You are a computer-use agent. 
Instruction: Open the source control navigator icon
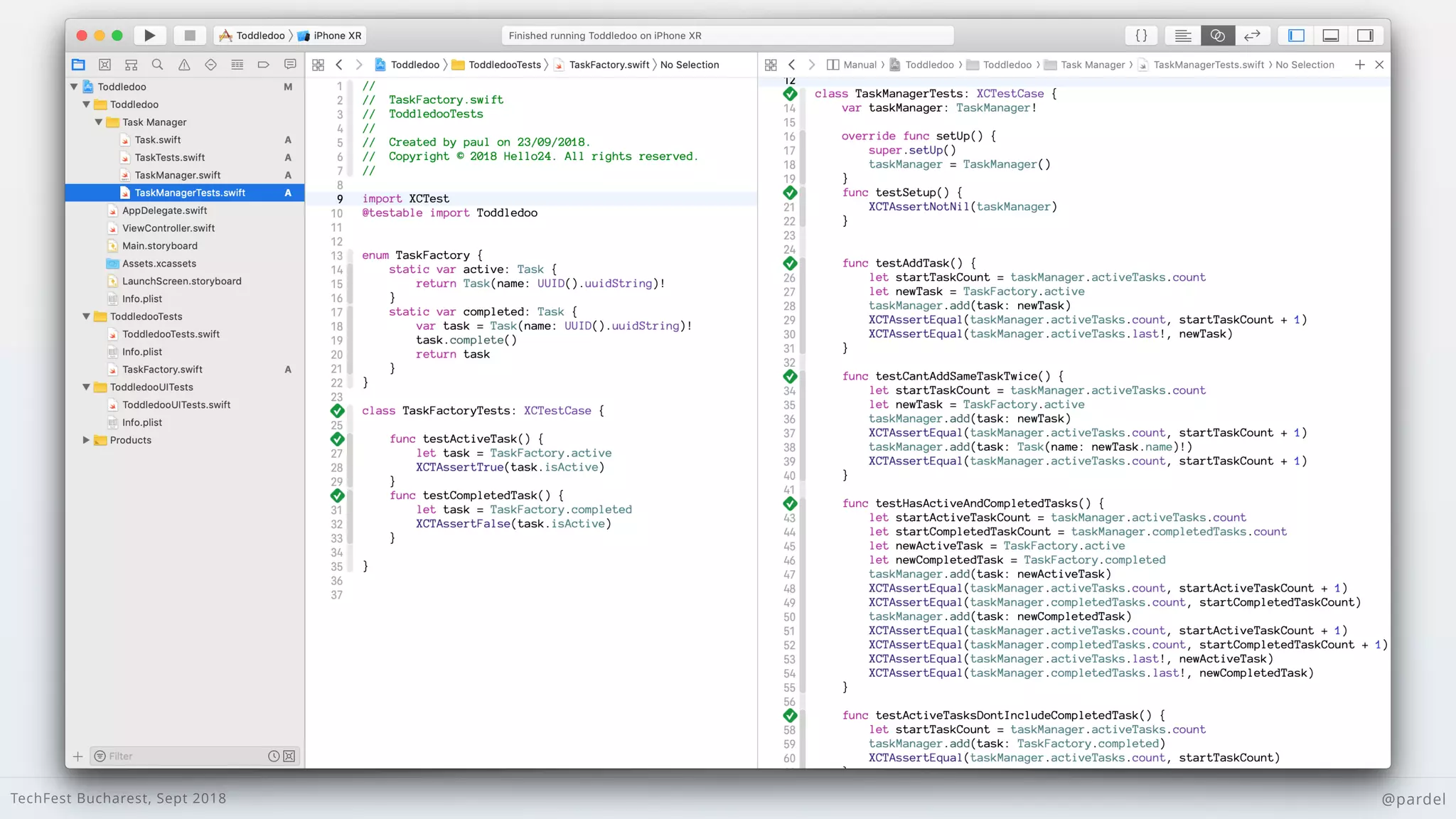105,65
